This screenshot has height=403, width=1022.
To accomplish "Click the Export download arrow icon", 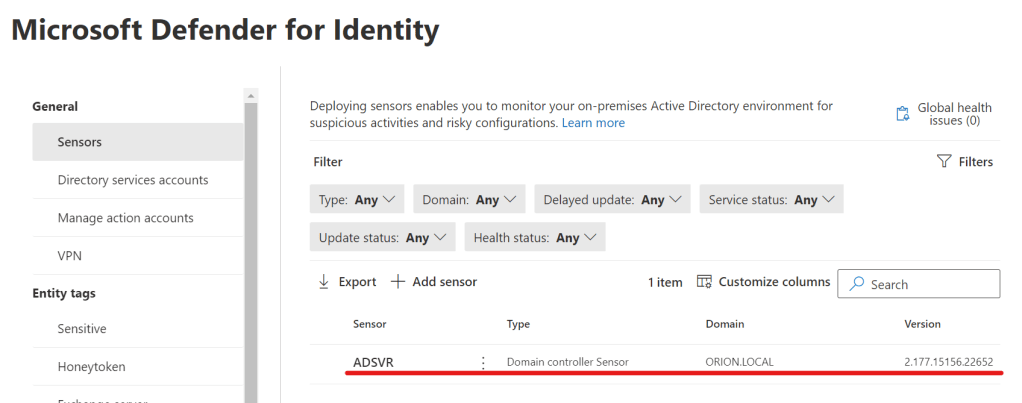I will (323, 282).
